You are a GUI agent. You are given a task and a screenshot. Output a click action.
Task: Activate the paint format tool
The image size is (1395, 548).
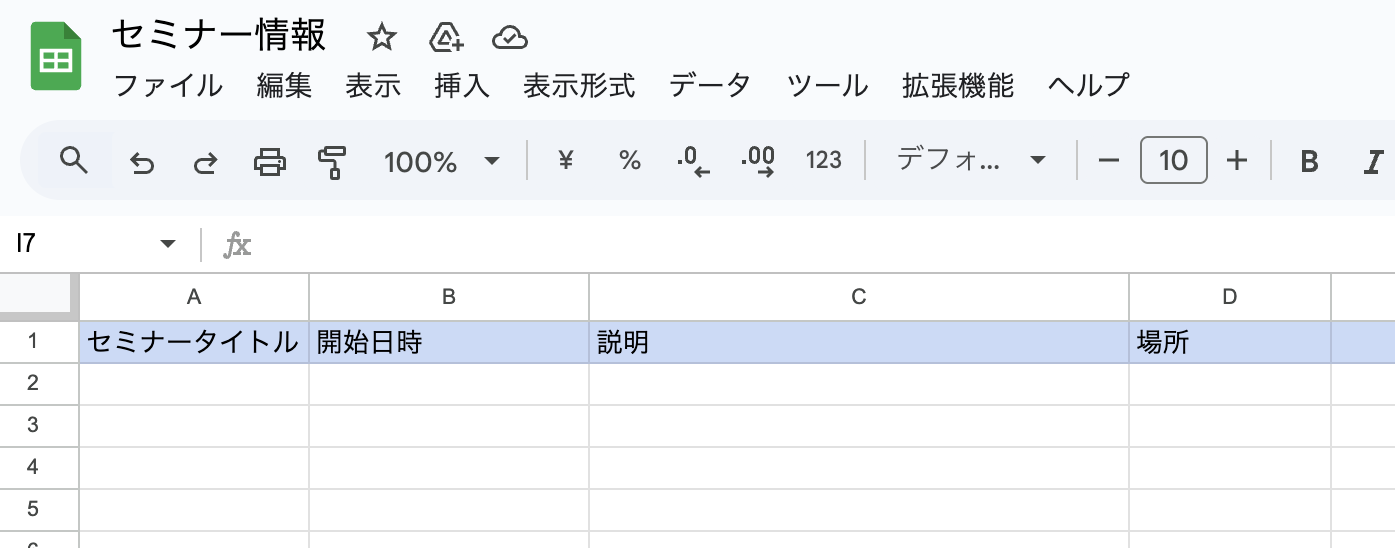coord(331,161)
